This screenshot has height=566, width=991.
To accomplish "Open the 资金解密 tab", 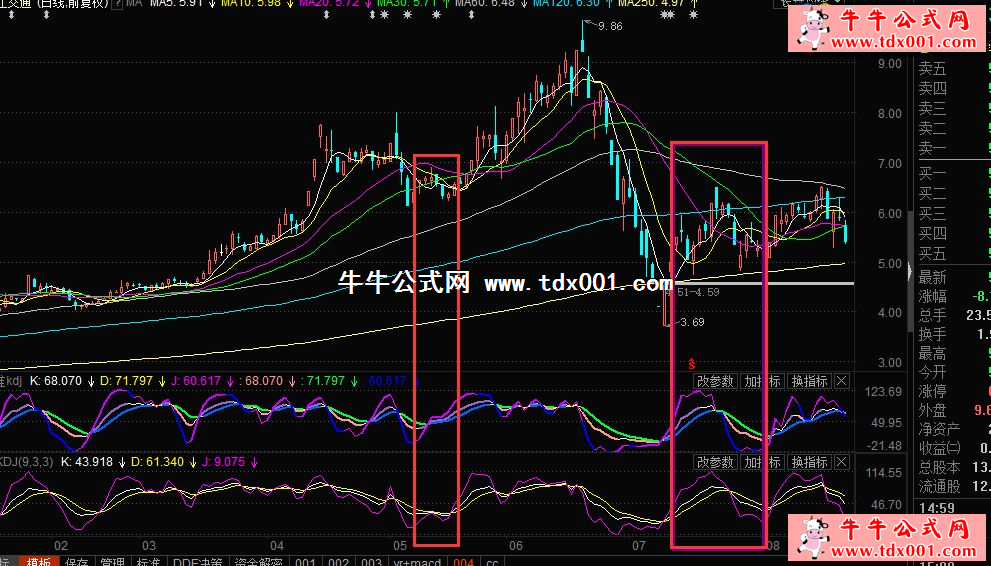I will pyautogui.click(x=259, y=561).
